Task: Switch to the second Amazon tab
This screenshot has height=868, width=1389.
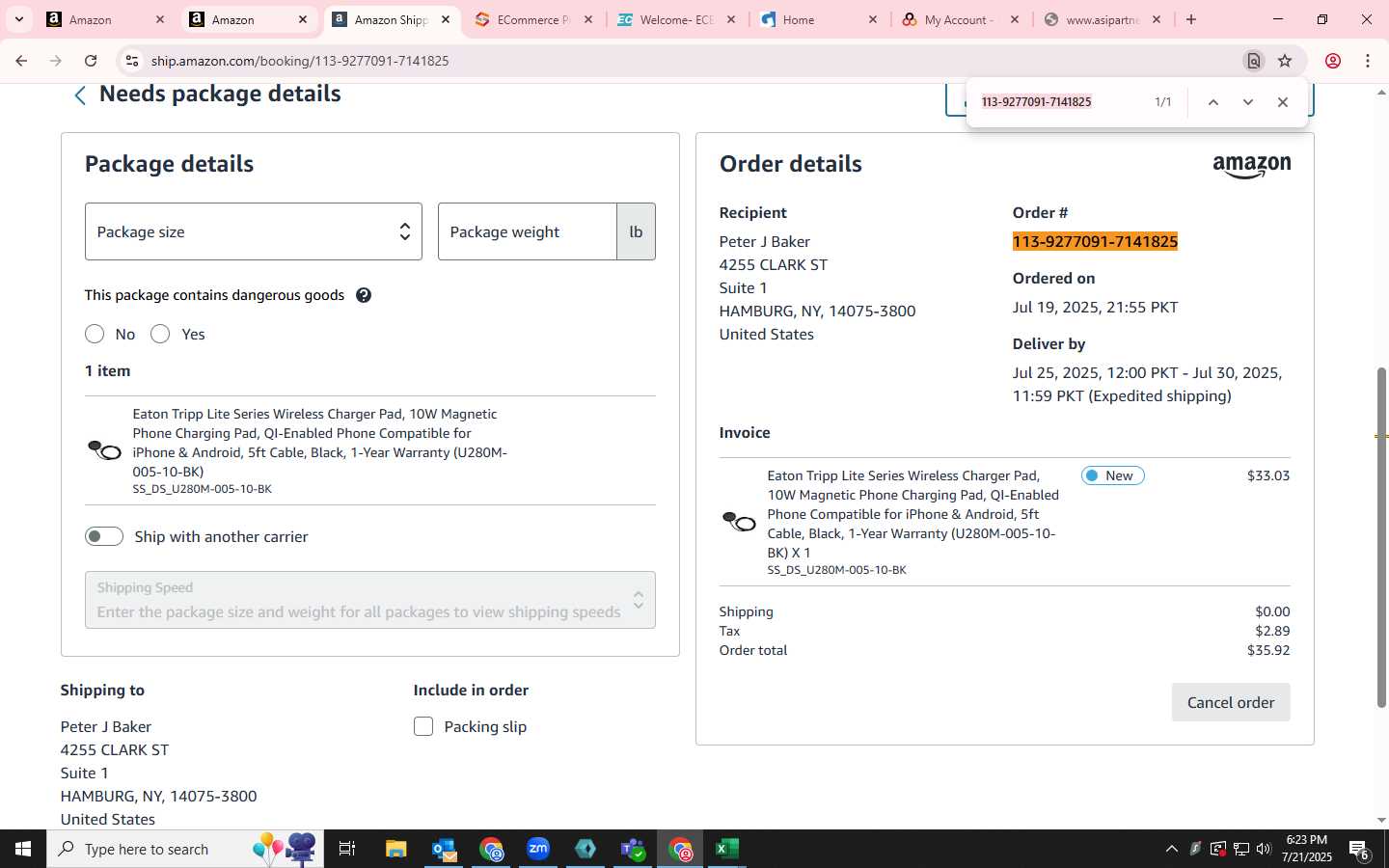Action: [248, 19]
